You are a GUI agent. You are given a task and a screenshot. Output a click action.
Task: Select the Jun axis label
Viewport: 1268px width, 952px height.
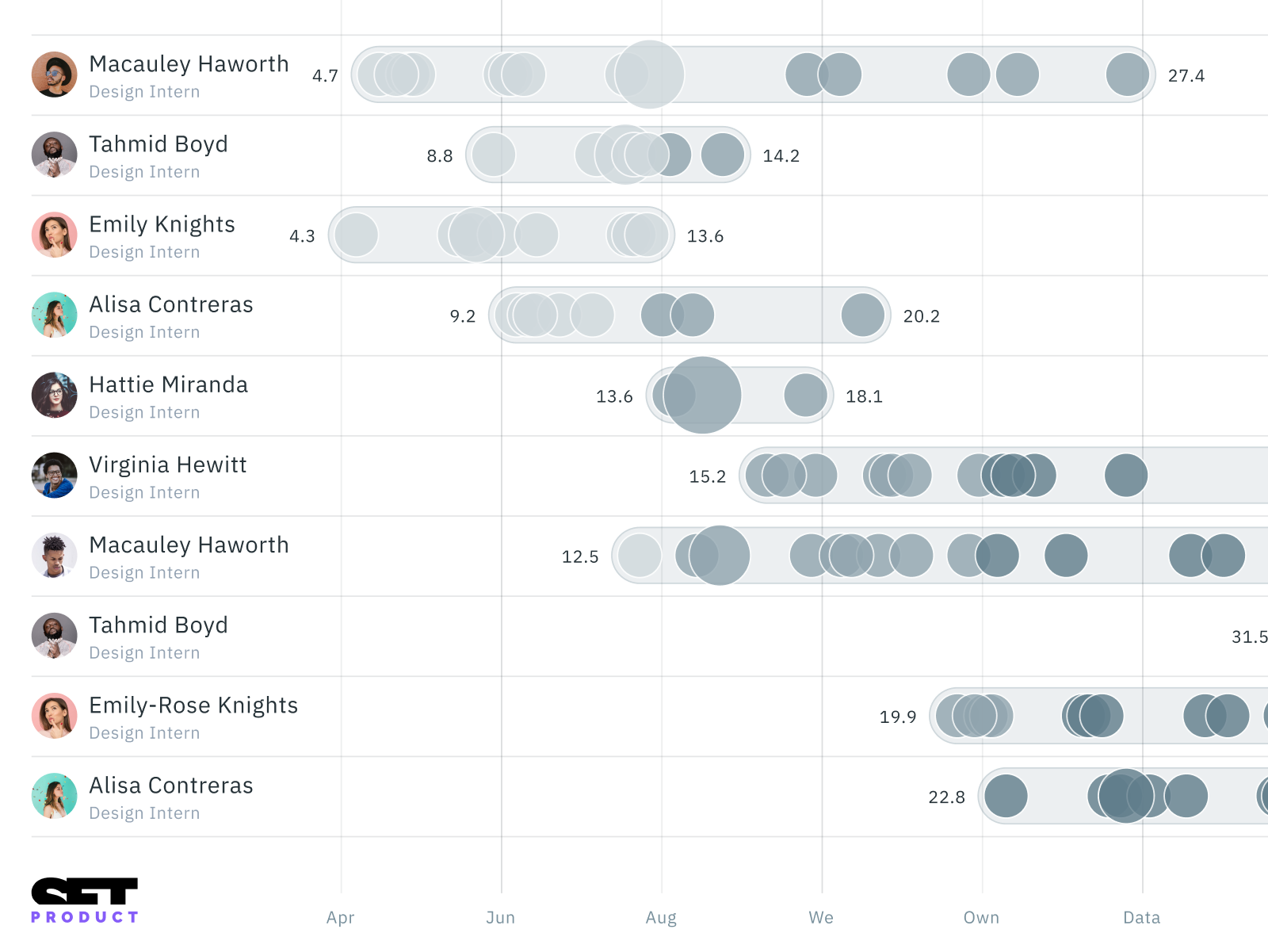(x=501, y=918)
